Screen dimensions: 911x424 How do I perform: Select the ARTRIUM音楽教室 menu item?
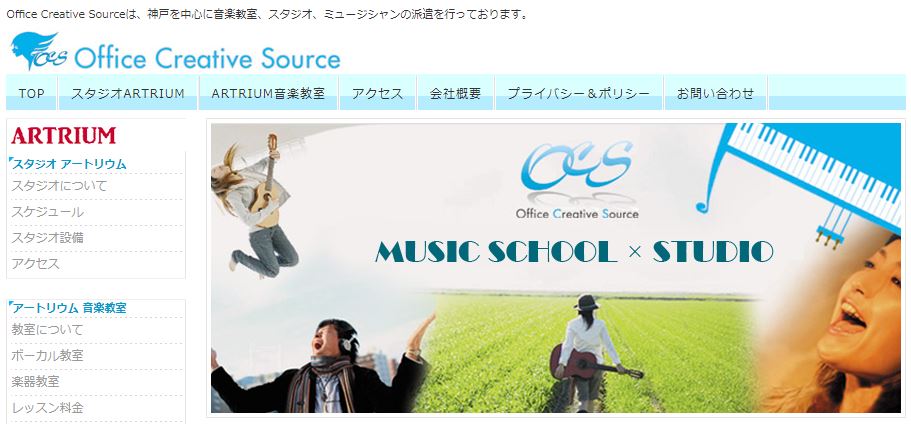click(x=268, y=93)
